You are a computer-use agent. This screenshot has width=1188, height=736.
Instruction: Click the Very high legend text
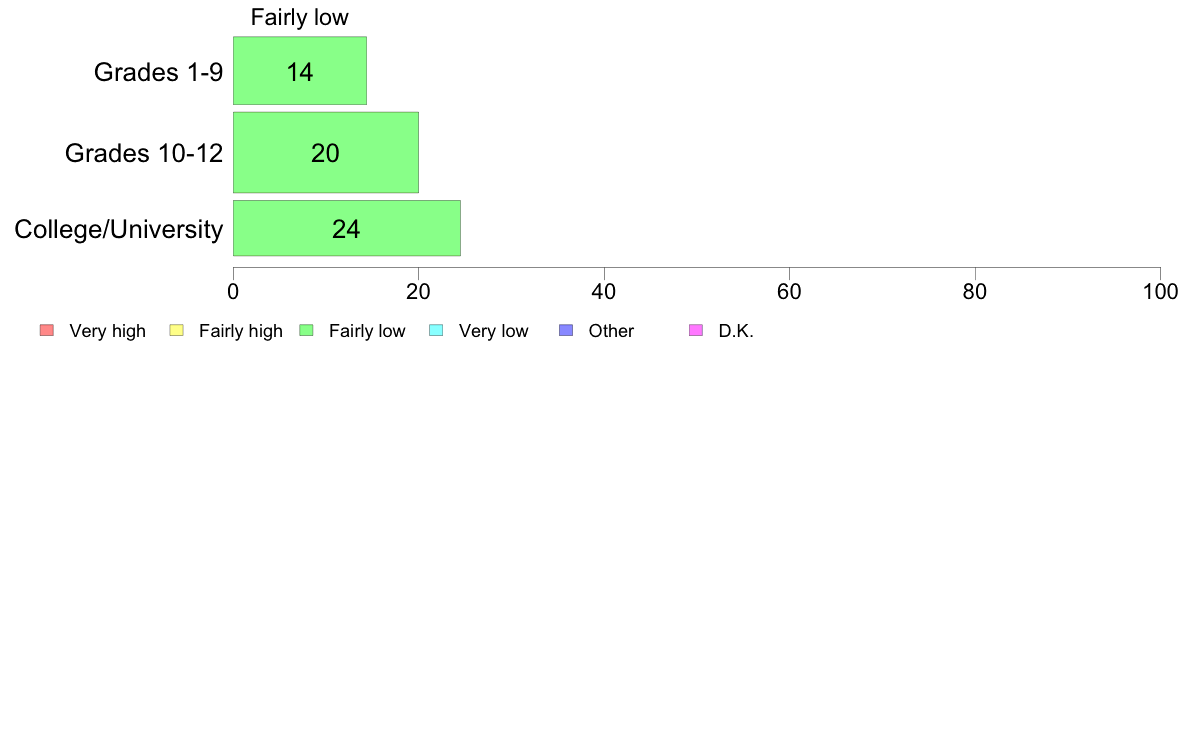point(108,331)
